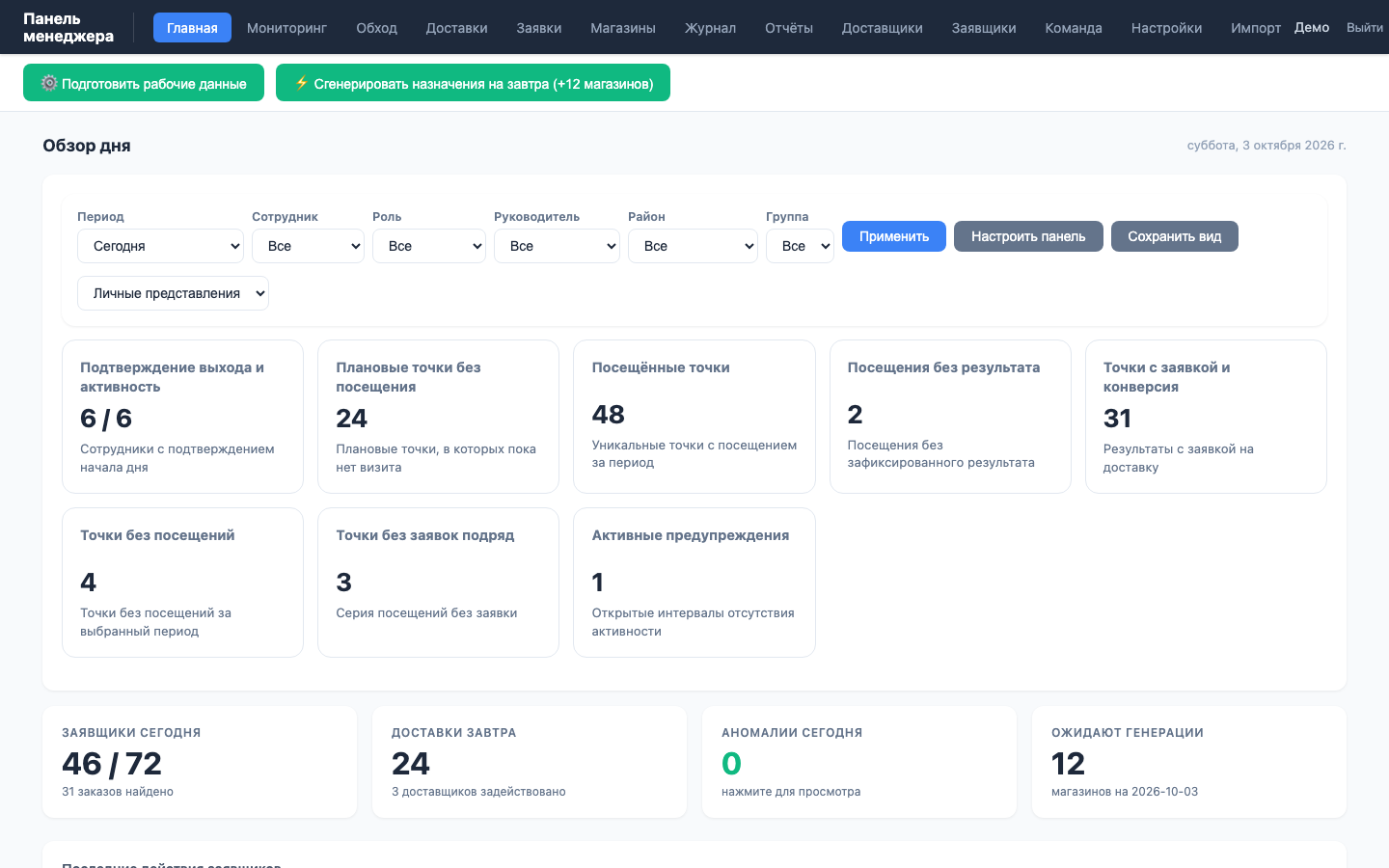1389x868 pixels.
Task: Expand the Руководитель dropdown
Action: 557,246
